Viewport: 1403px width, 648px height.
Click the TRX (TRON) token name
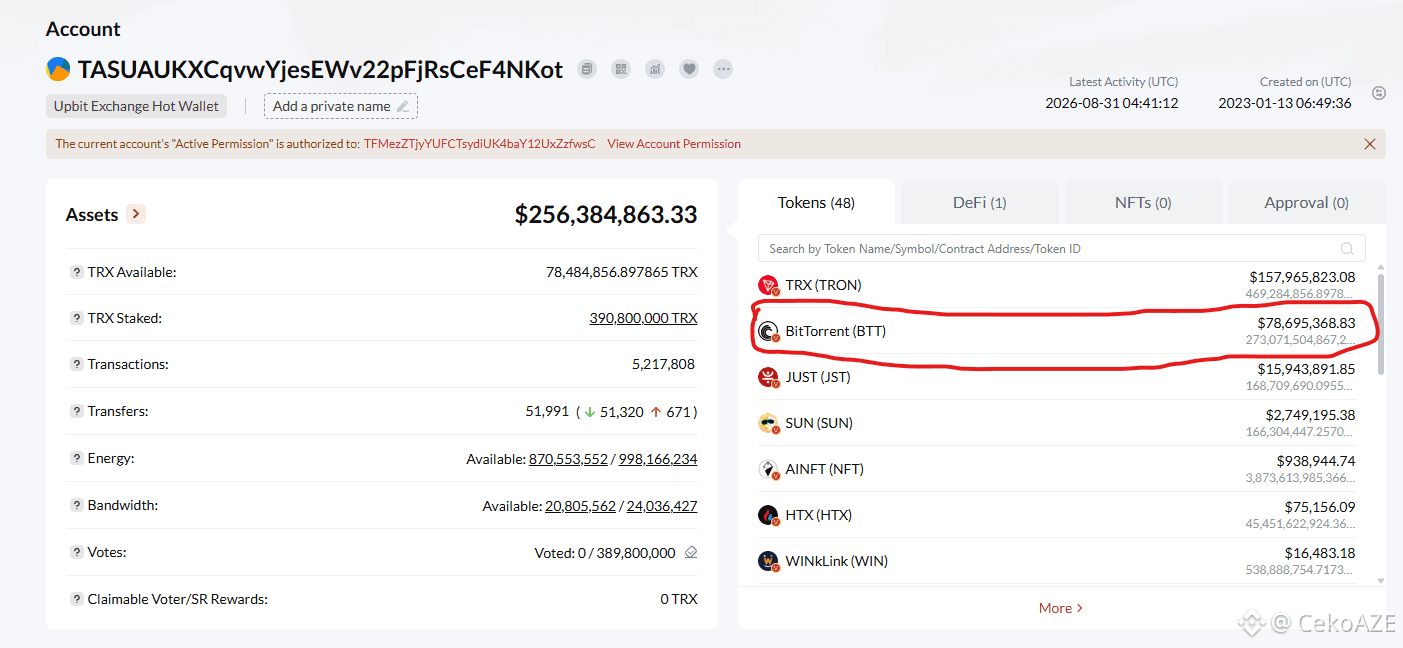823,285
